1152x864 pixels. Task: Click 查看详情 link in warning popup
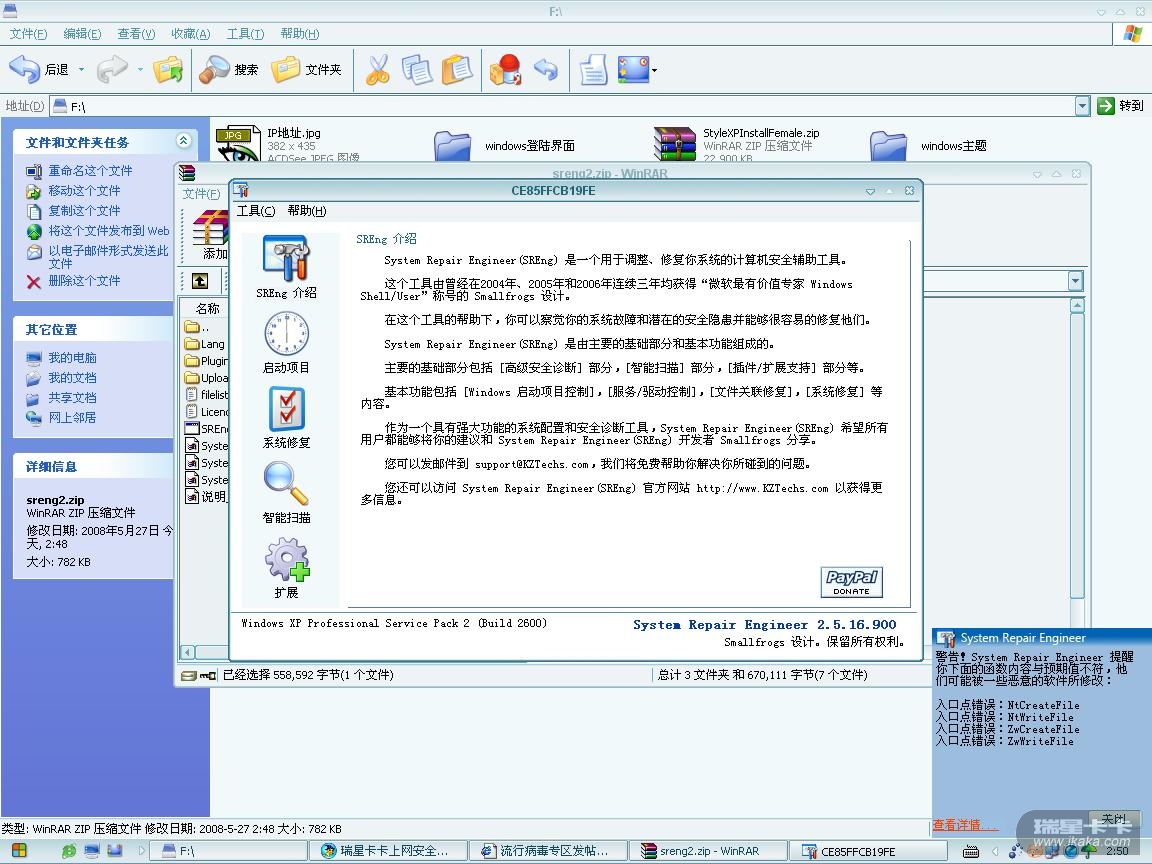tap(964, 825)
